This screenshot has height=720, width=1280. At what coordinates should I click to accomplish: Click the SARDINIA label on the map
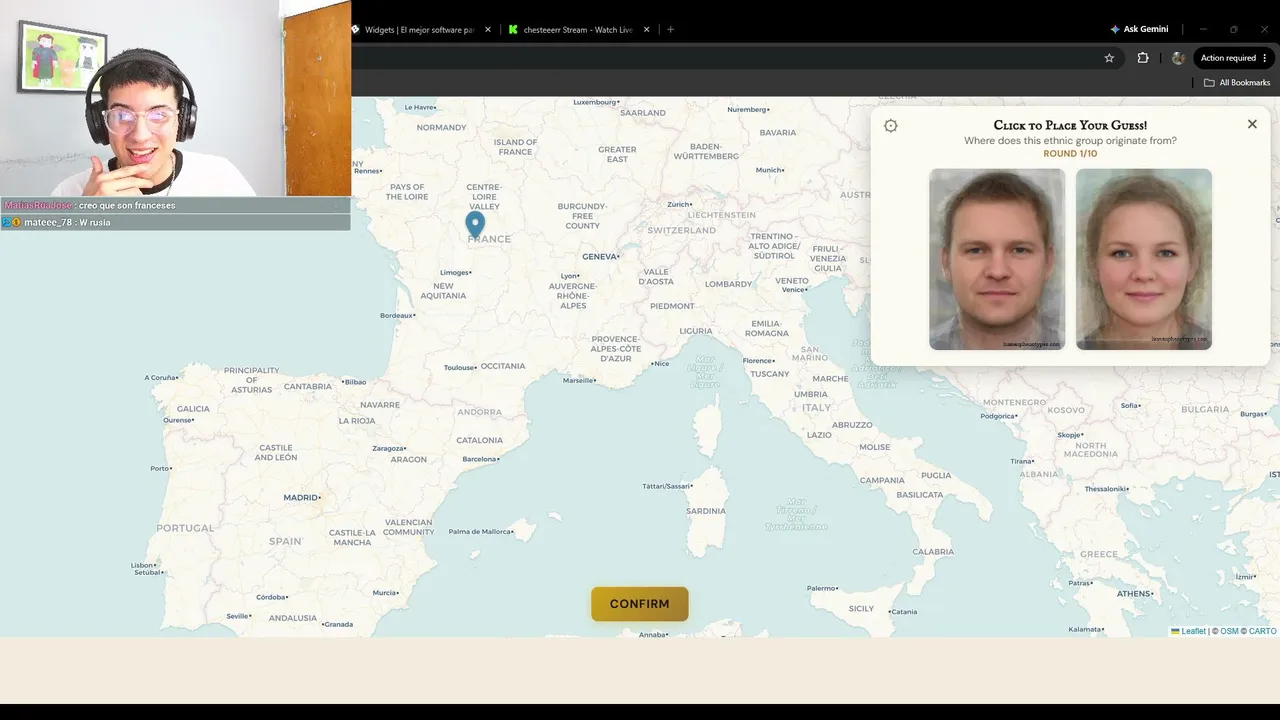(x=706, y=511)
